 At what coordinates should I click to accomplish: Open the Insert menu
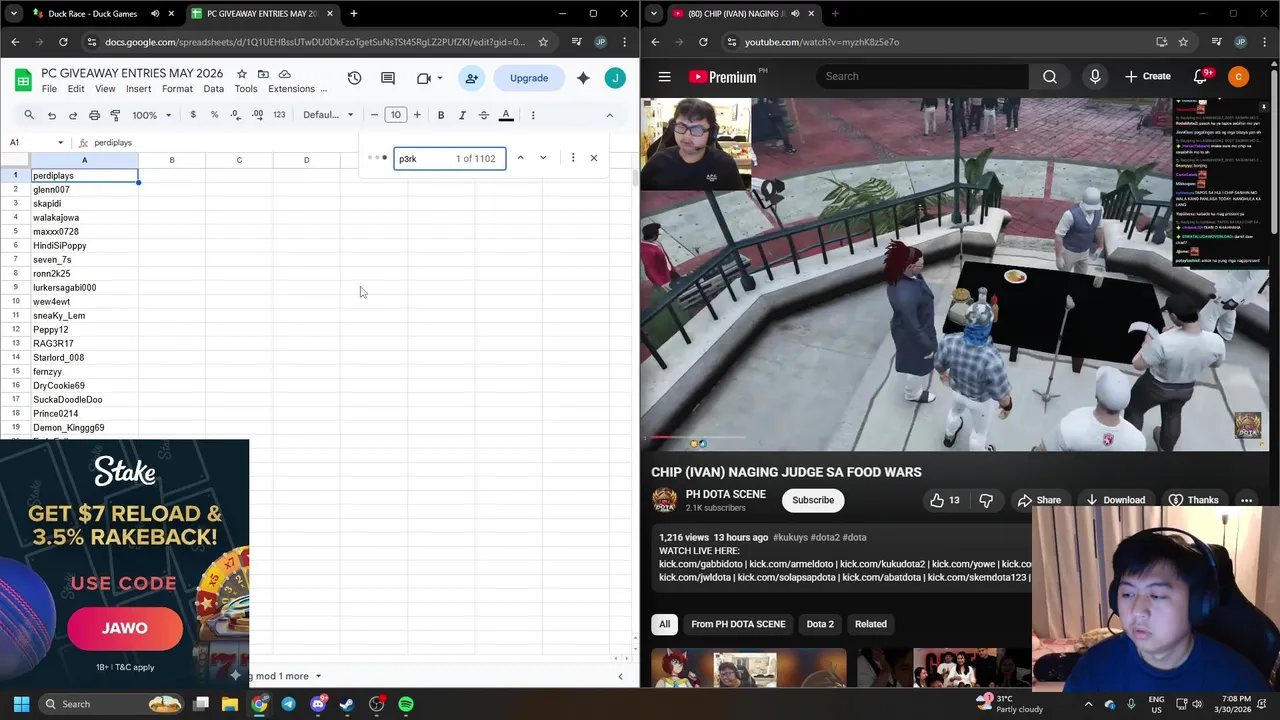pos(139,89)
